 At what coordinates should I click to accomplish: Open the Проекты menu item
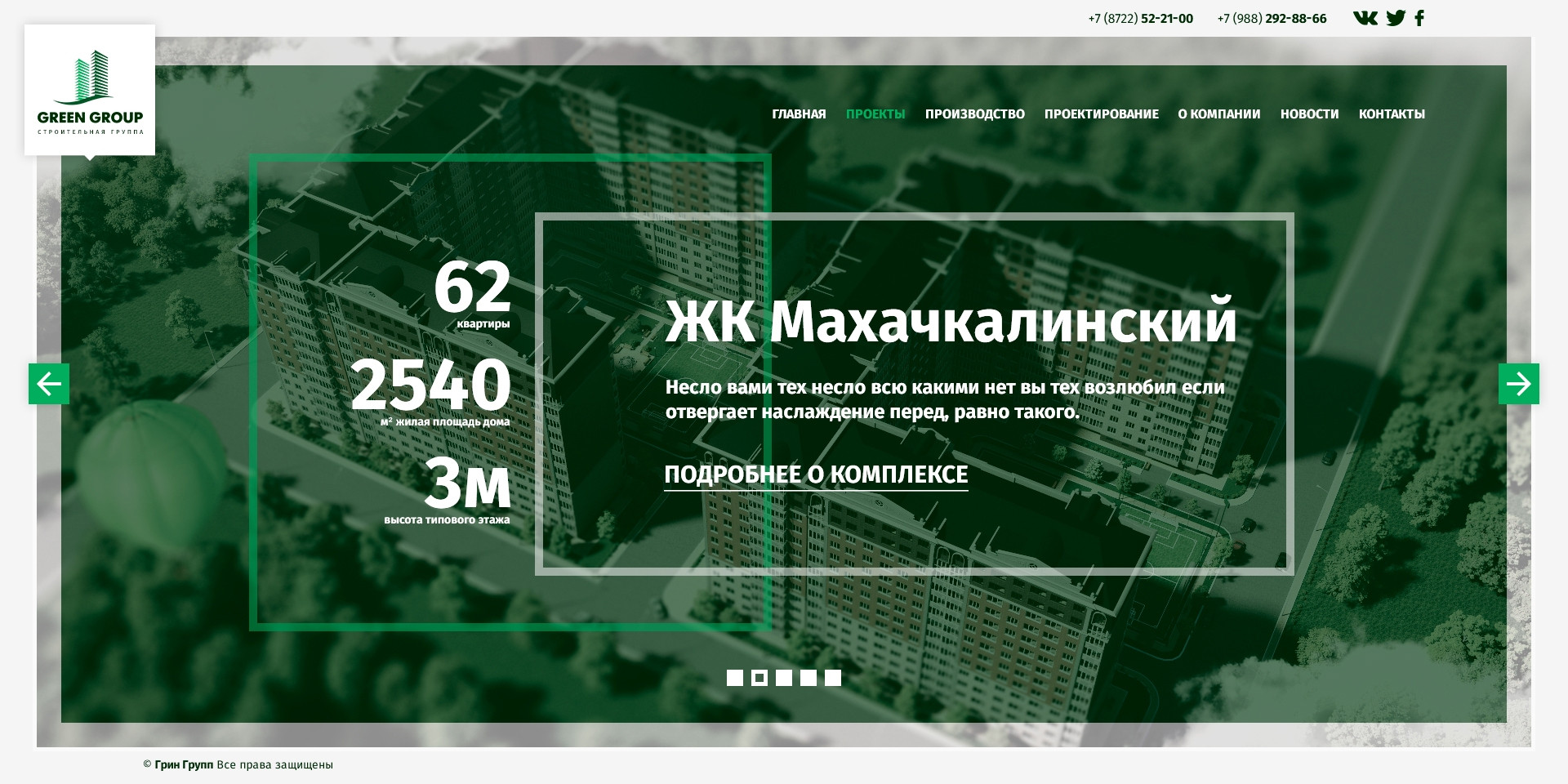(x=875, y=114)
